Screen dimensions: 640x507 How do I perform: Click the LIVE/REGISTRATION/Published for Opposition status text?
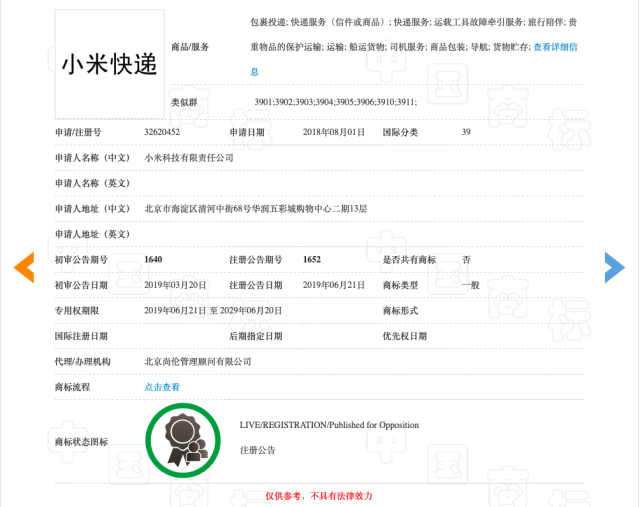click(329, 425)
